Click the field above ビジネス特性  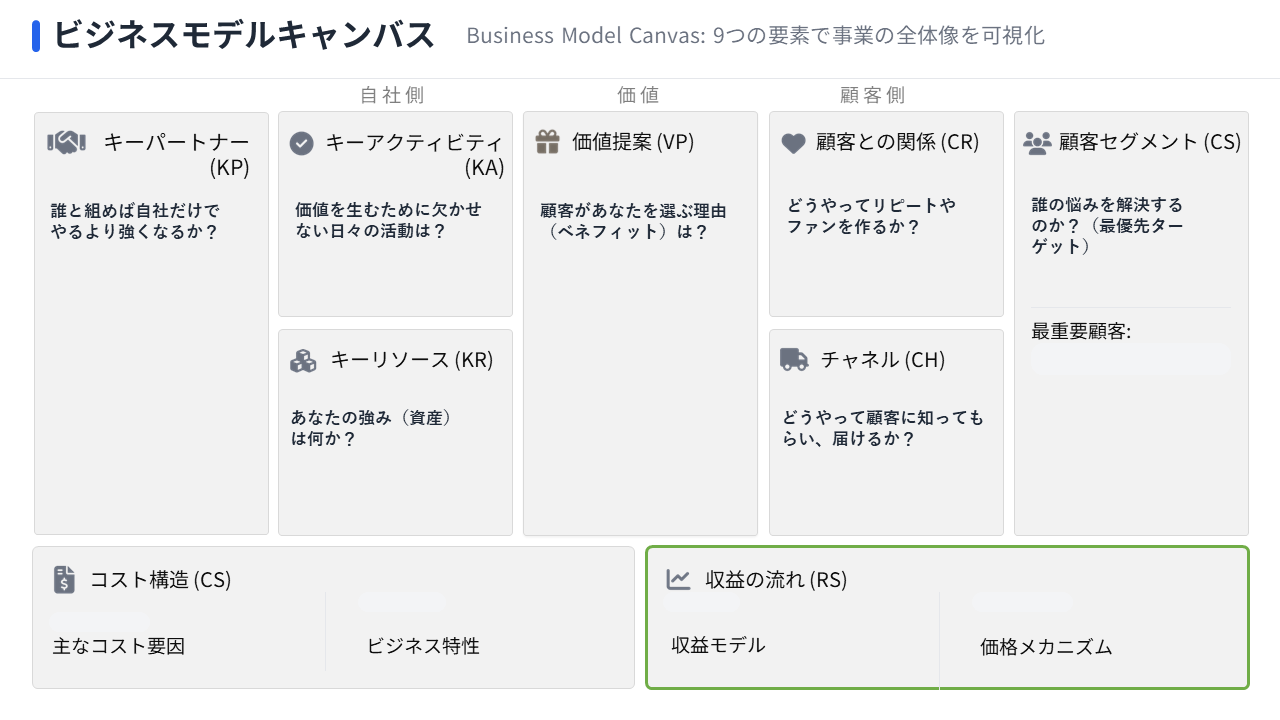[x=402, y=601]
